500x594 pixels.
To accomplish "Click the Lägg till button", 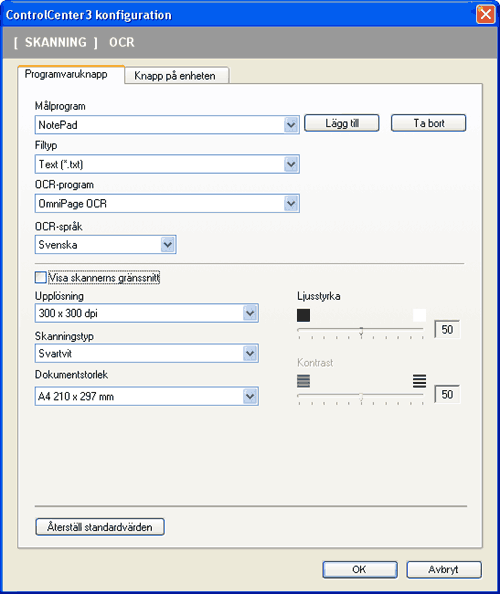I will tap(342, 123).
